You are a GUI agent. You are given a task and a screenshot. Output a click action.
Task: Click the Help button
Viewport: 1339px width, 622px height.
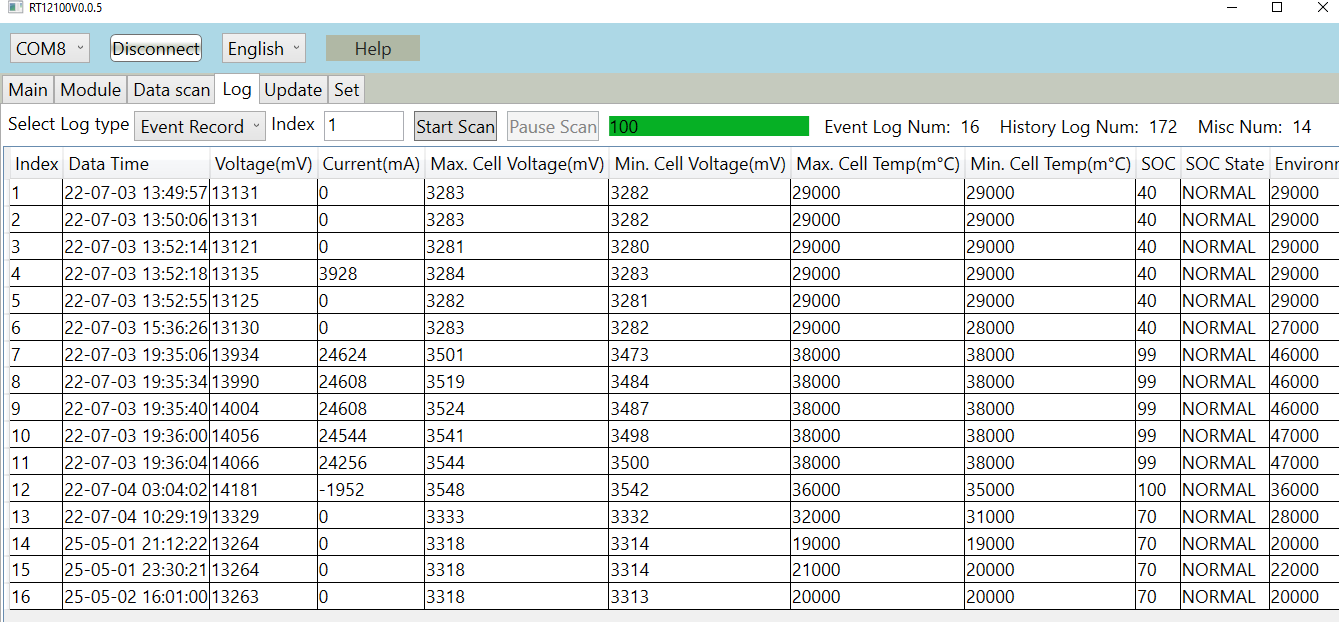(x=372, y=48)
